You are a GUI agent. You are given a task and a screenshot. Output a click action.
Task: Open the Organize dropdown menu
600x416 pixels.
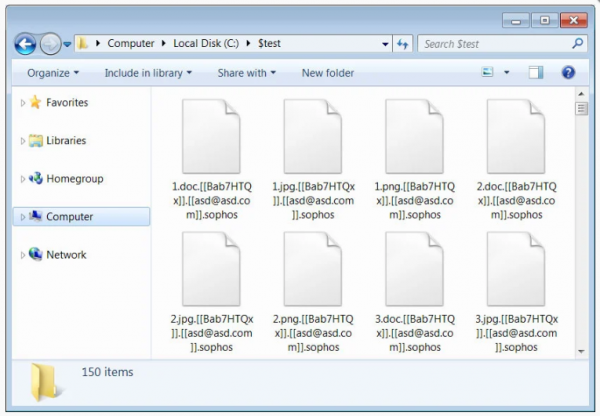pyautogui.click(x=53, y=73)
